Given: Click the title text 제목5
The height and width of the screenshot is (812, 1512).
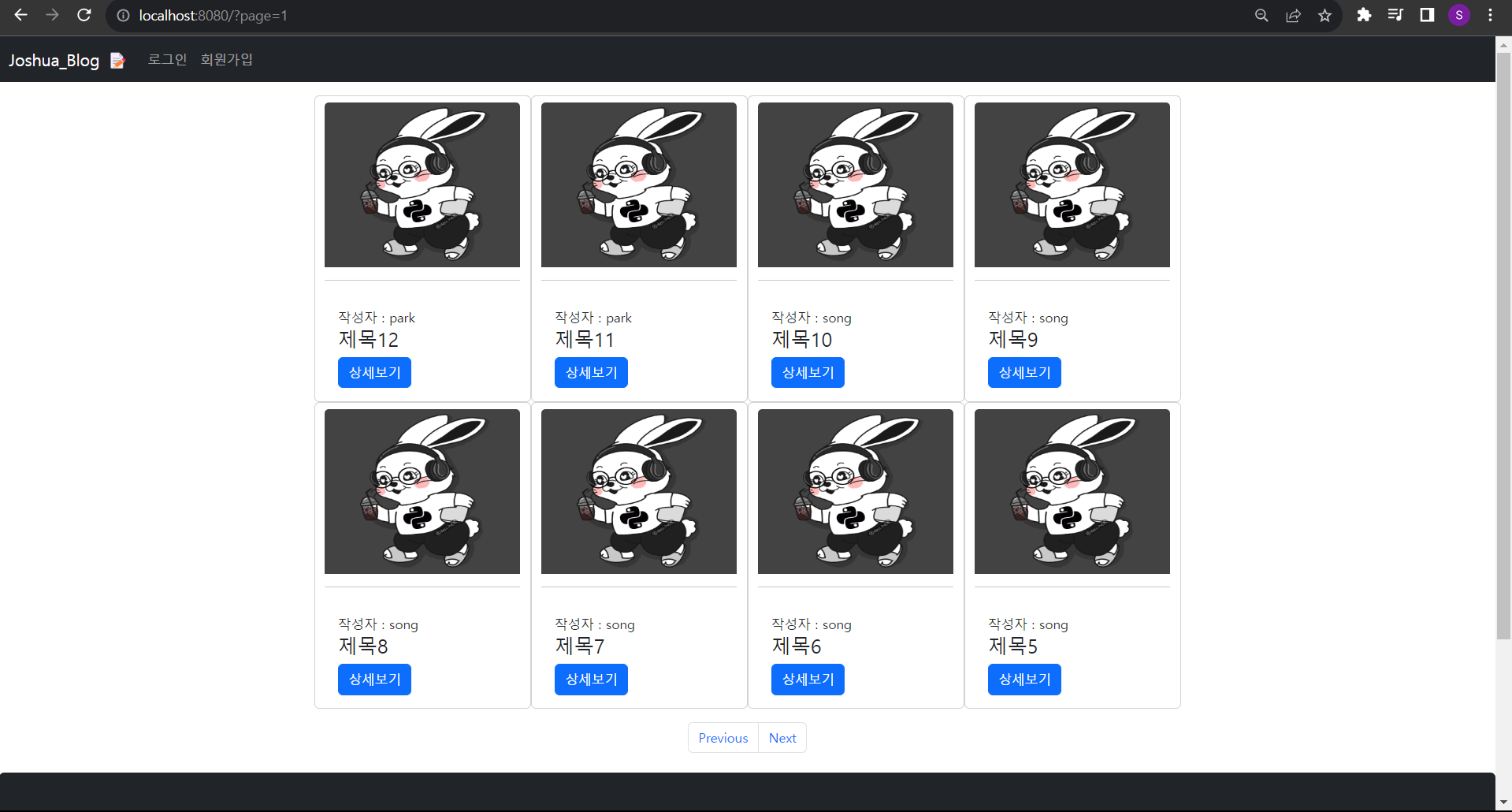Looking at the screenshot, I should (1013, 646).
